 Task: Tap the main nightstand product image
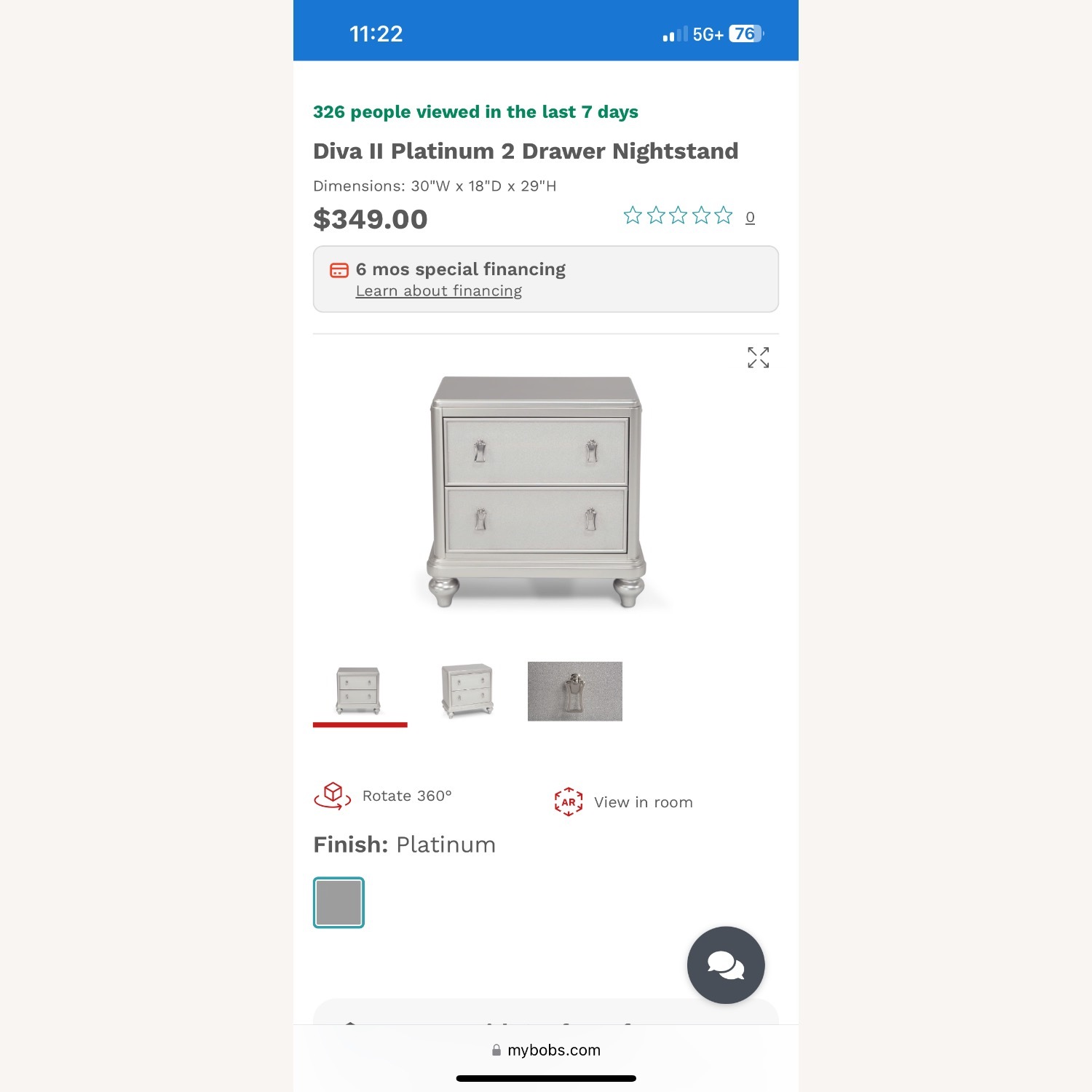(537, 491)
